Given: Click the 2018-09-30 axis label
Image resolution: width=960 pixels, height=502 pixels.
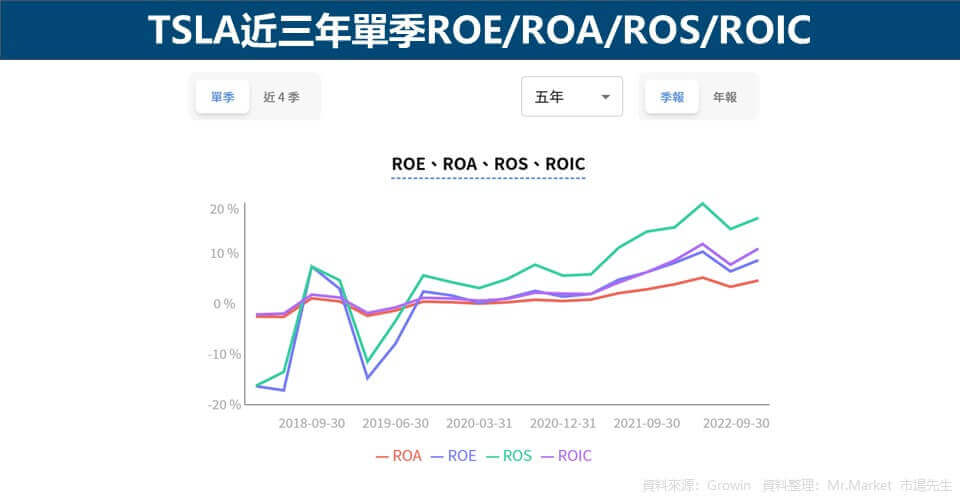Looking at the screenshot, I should (x=312, y=423).
